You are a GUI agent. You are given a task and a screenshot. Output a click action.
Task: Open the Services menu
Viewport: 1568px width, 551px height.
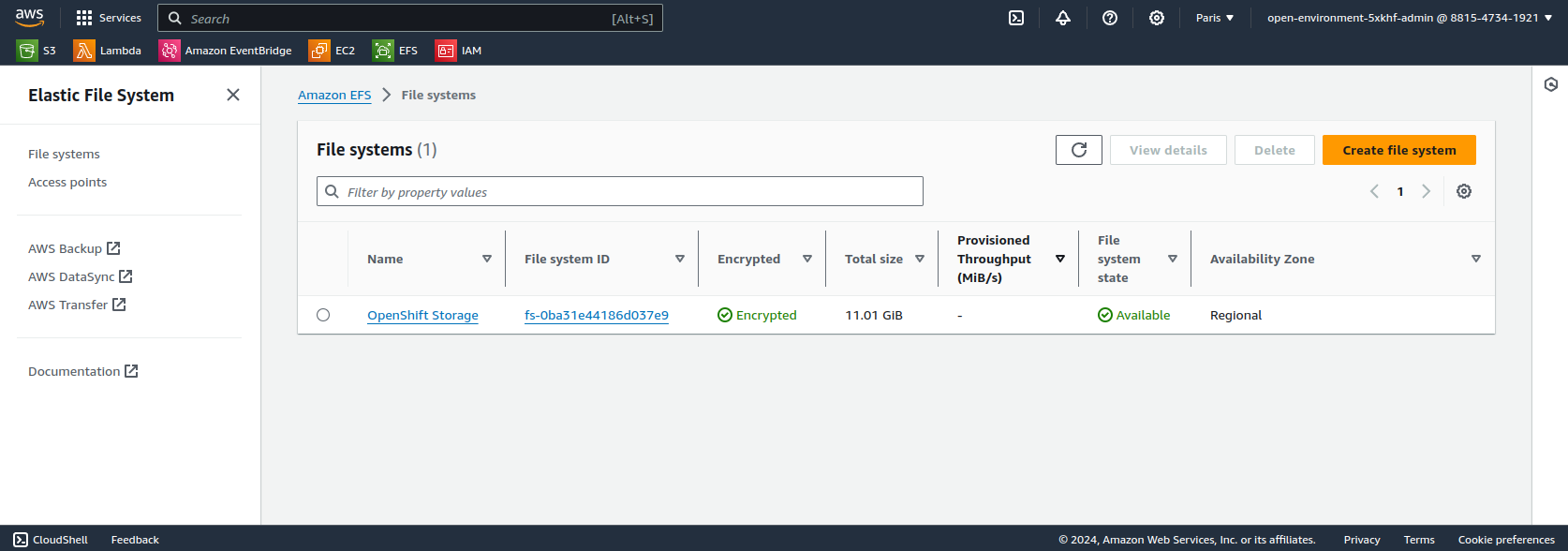(109, 18)
